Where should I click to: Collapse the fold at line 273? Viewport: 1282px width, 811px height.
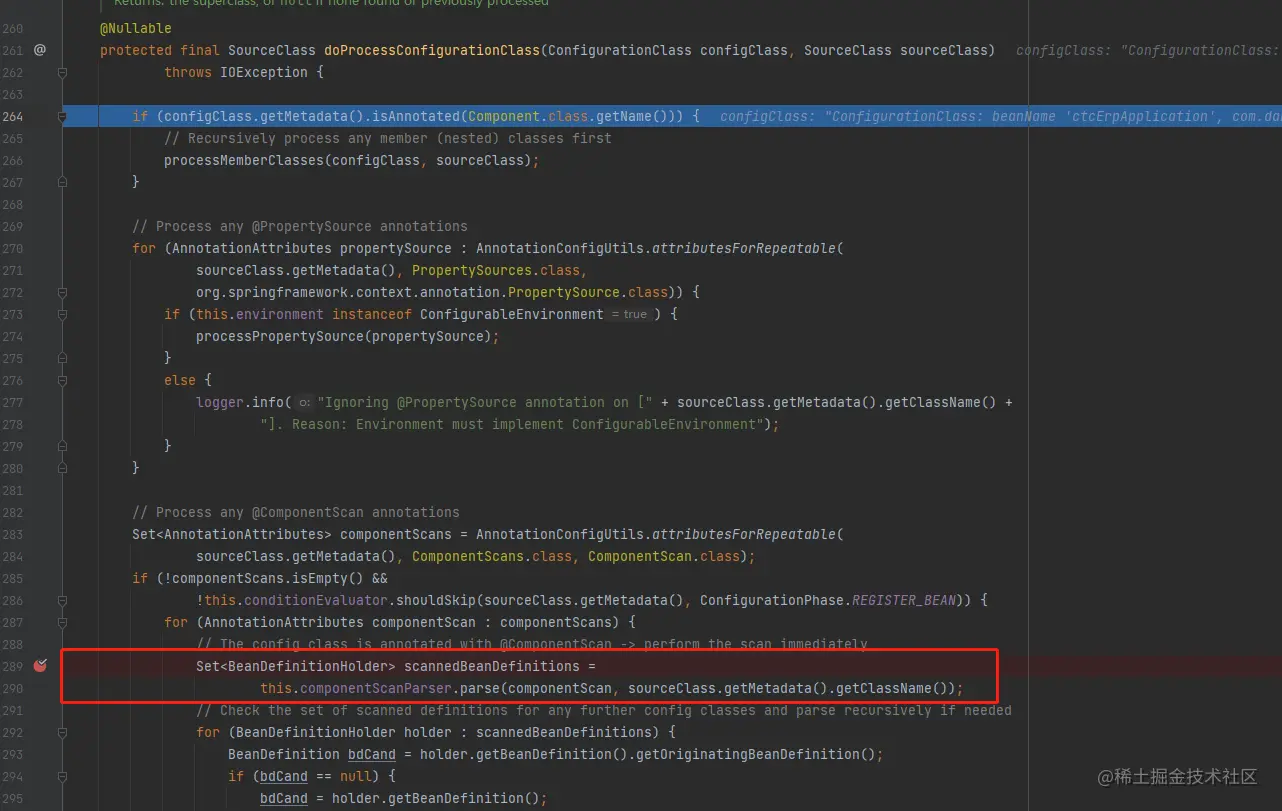point(62,314)
